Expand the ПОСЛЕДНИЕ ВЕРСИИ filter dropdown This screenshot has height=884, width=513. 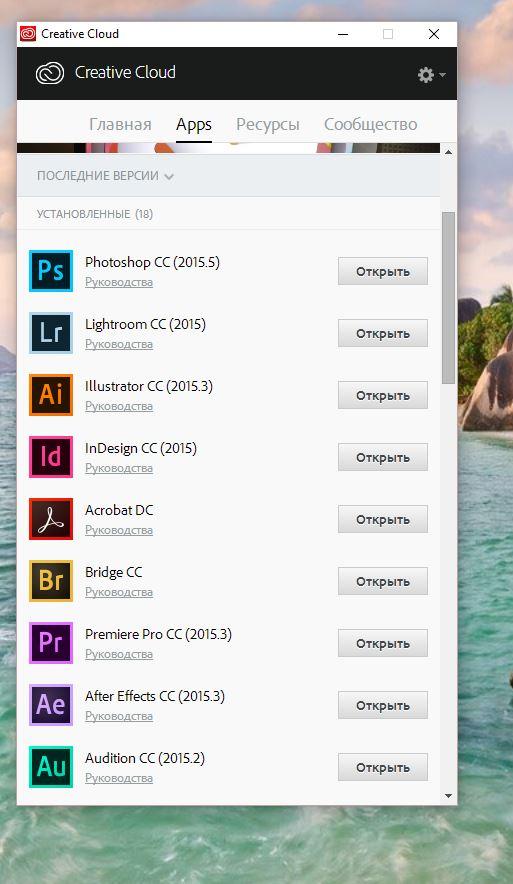coord(105,176)
